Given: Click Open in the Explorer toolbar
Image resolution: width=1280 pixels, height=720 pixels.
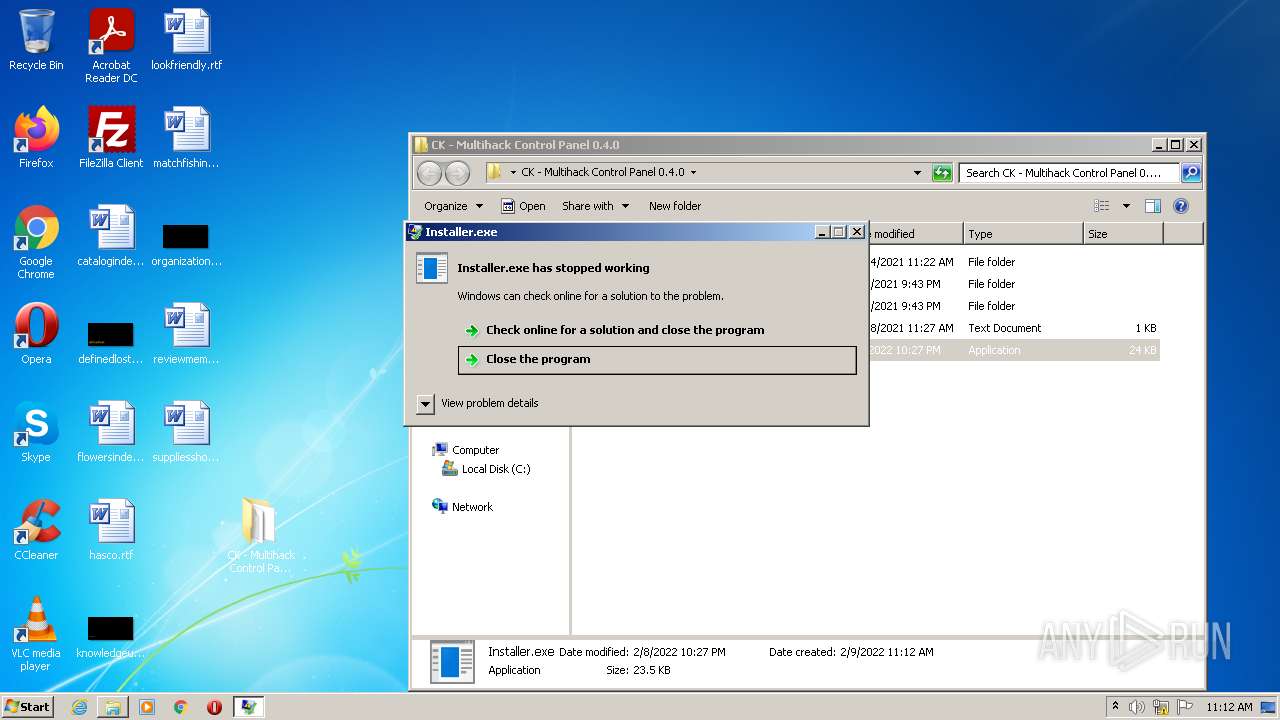Looking at the screenshot, I should [x=523, y=206].
